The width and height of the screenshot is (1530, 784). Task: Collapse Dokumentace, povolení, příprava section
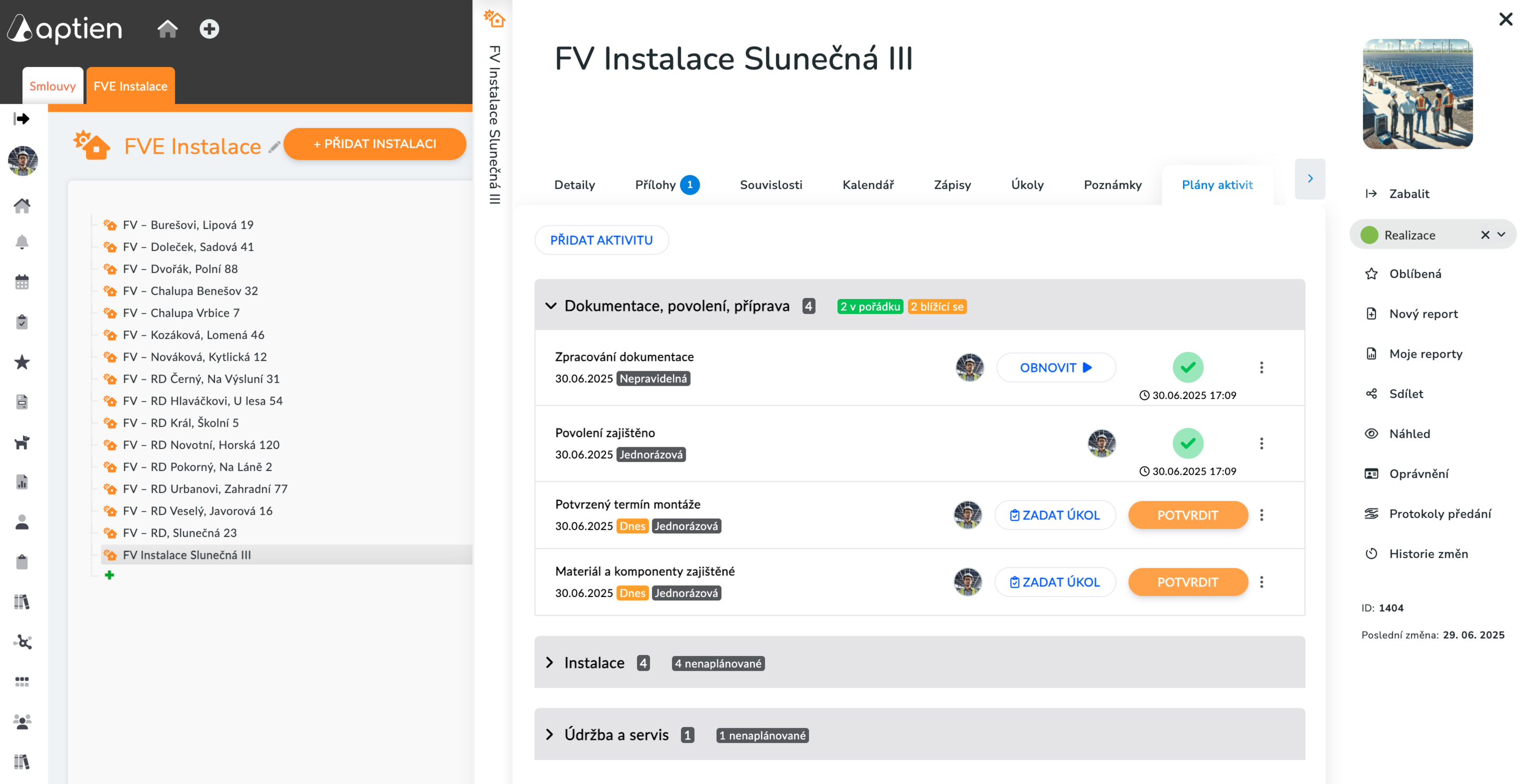pos(550,306)
